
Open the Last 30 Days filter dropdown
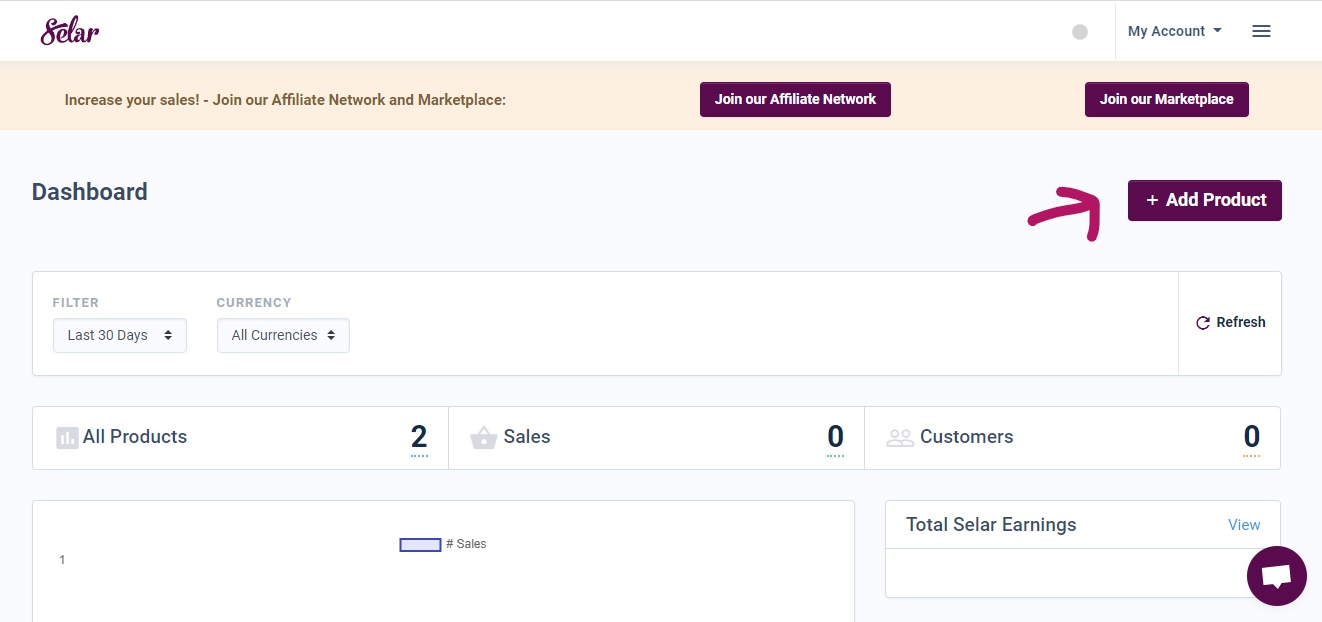(119, 335)
